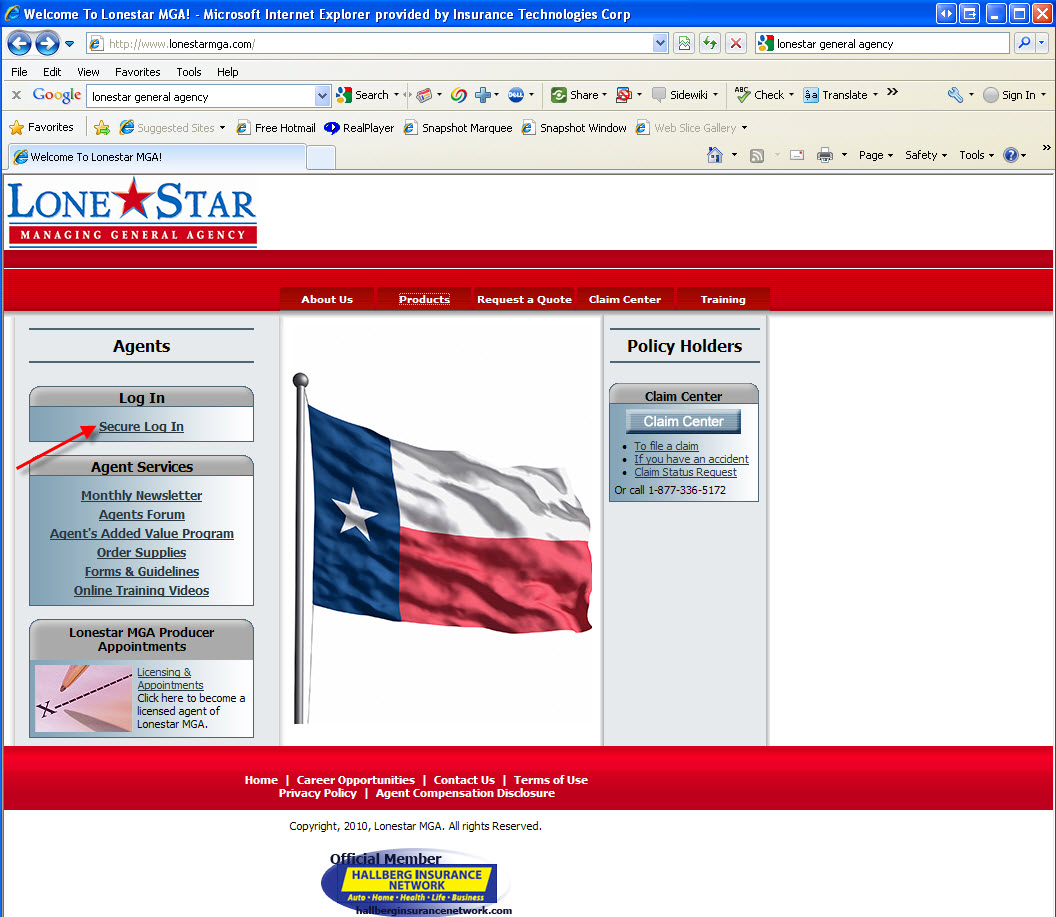1056x917 pixels.
Task: Click the address bar URL field
Action: click(x=377, y=44)
